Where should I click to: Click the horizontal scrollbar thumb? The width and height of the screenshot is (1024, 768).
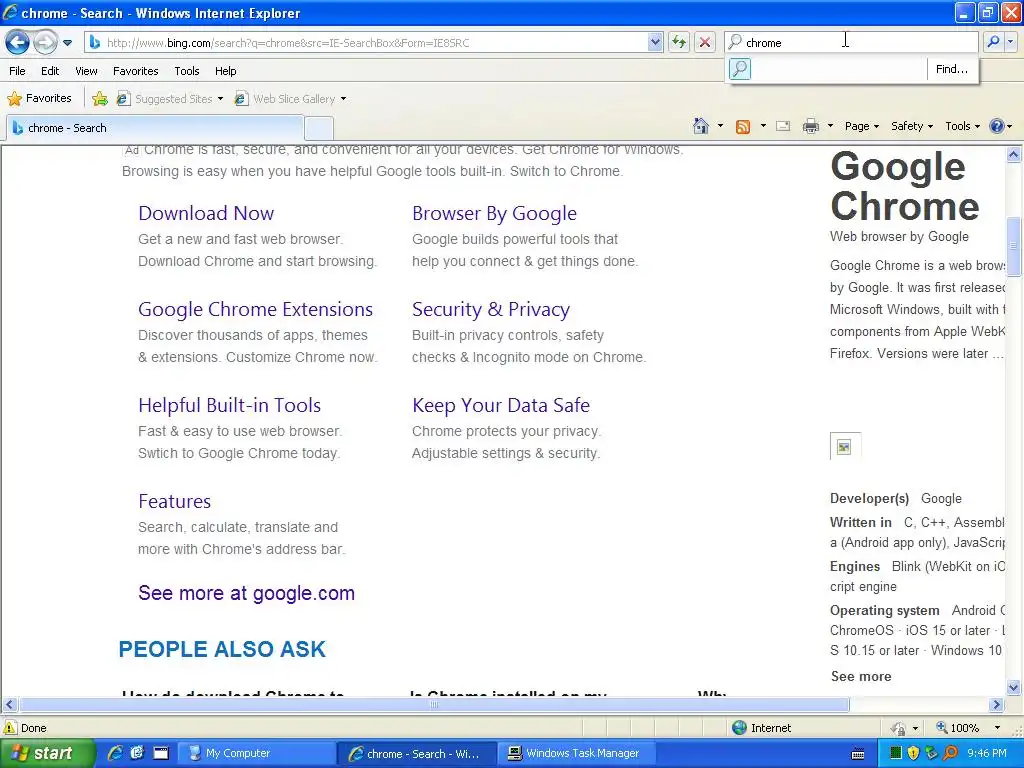pyautogui.click(x=434, y=705)
